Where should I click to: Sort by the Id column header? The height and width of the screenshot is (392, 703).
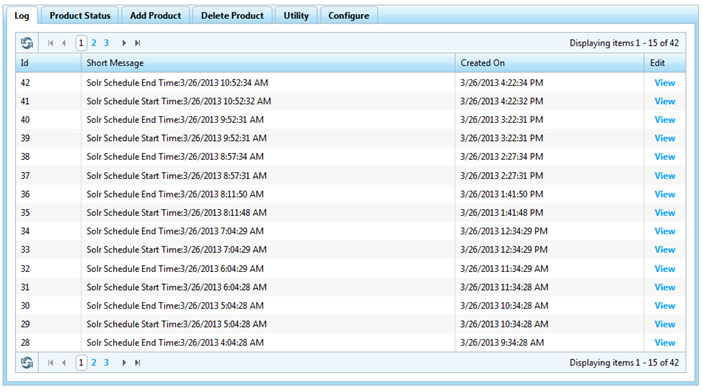click(48, 63)
